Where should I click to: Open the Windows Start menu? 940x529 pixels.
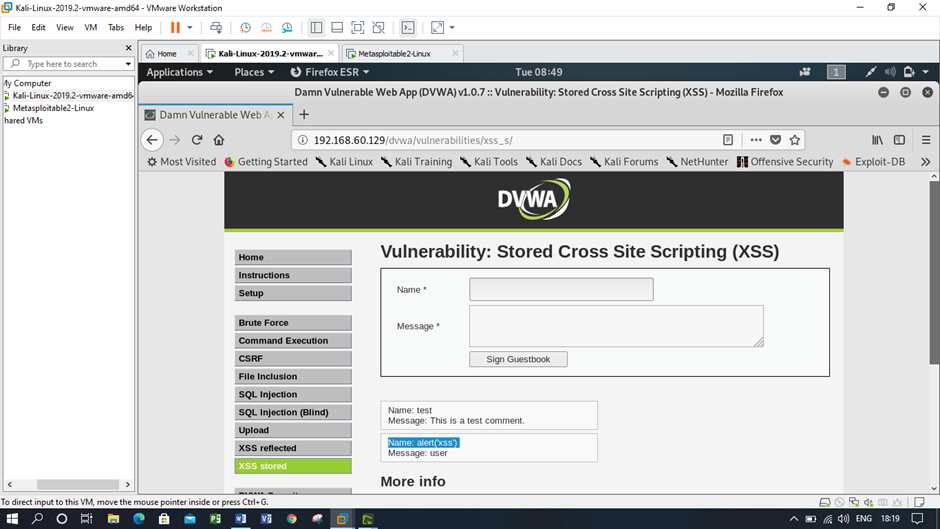tap(11, 519)
